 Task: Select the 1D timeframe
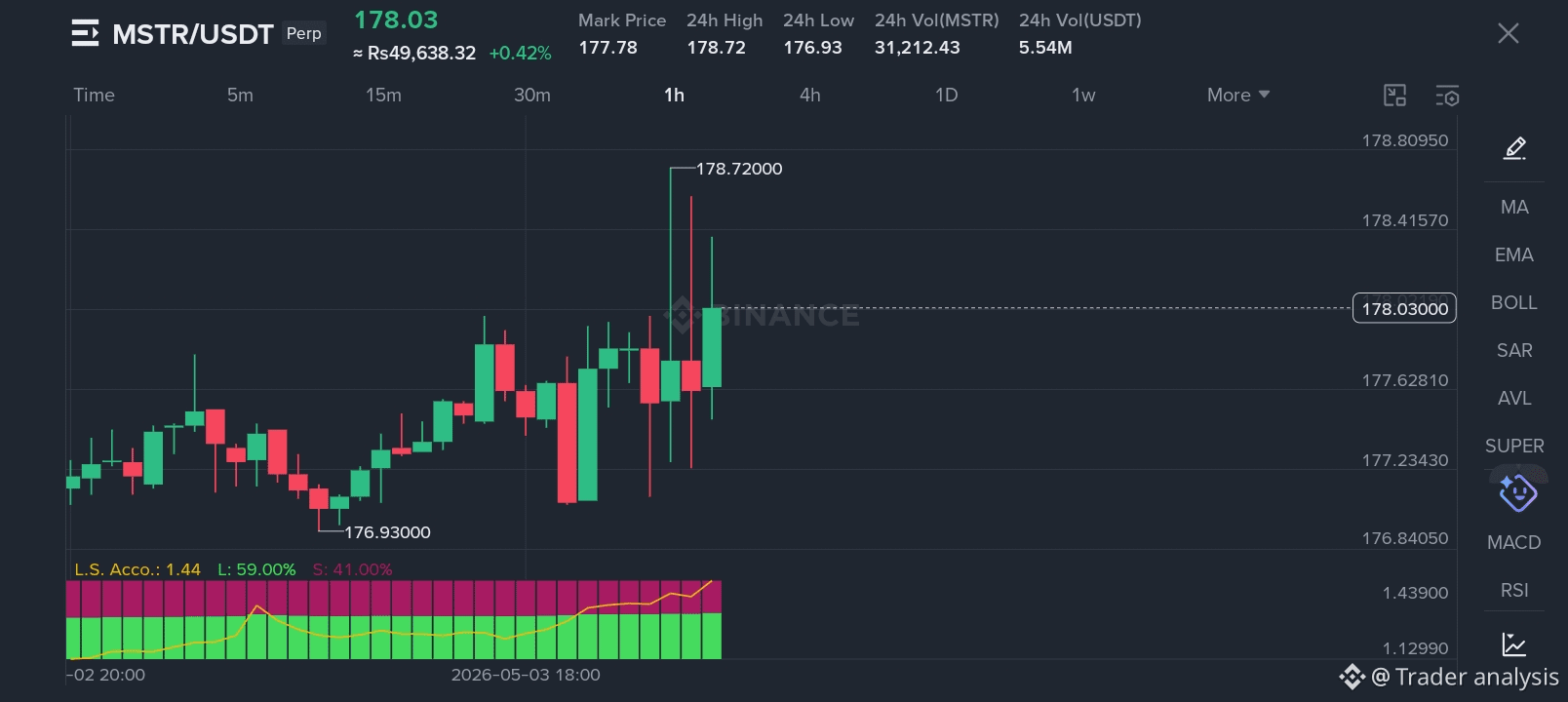[x=946, y=95]
